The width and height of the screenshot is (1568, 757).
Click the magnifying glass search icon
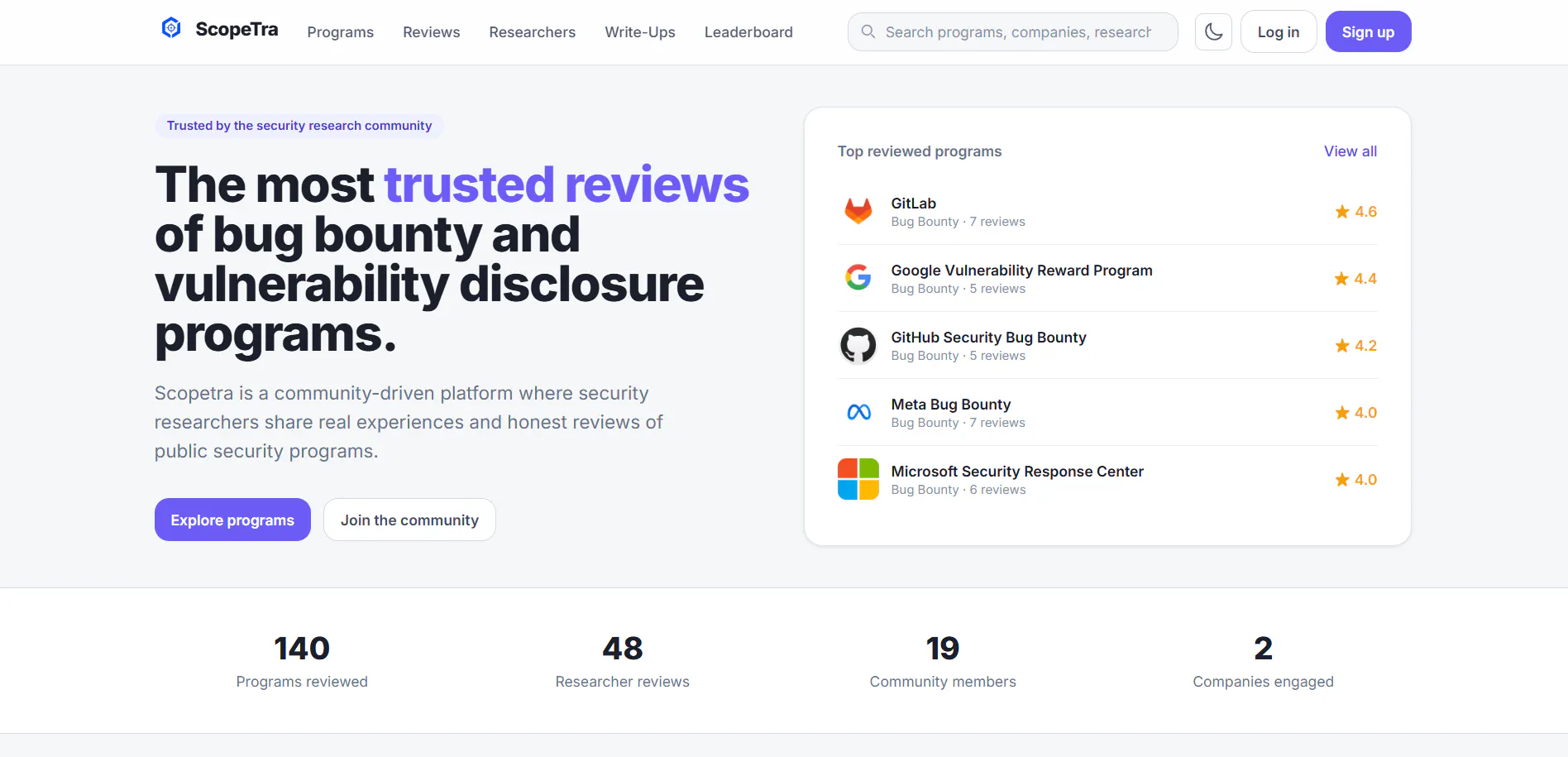click(x=868, y=31)
